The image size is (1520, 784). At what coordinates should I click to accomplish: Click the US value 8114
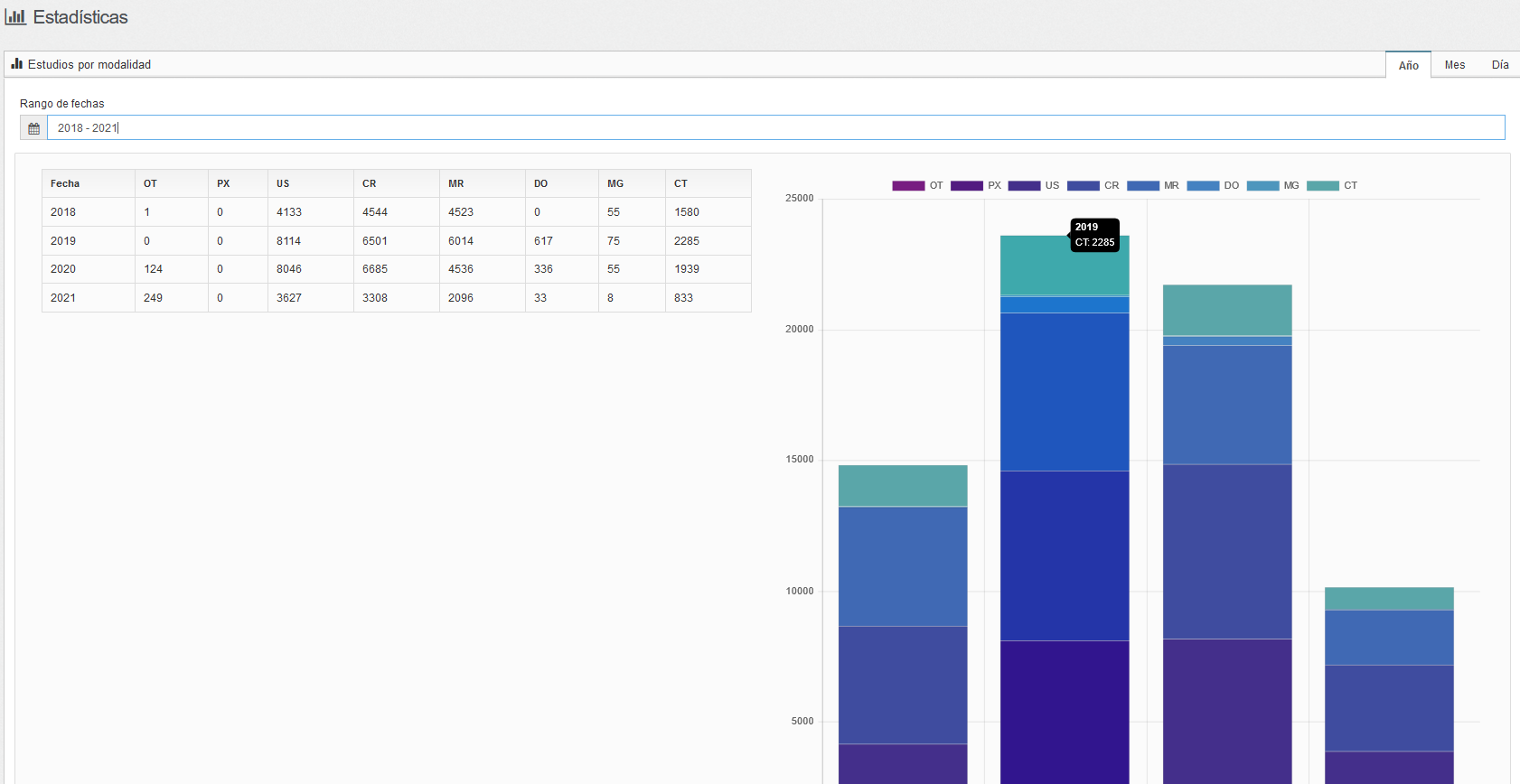(289, 241)
